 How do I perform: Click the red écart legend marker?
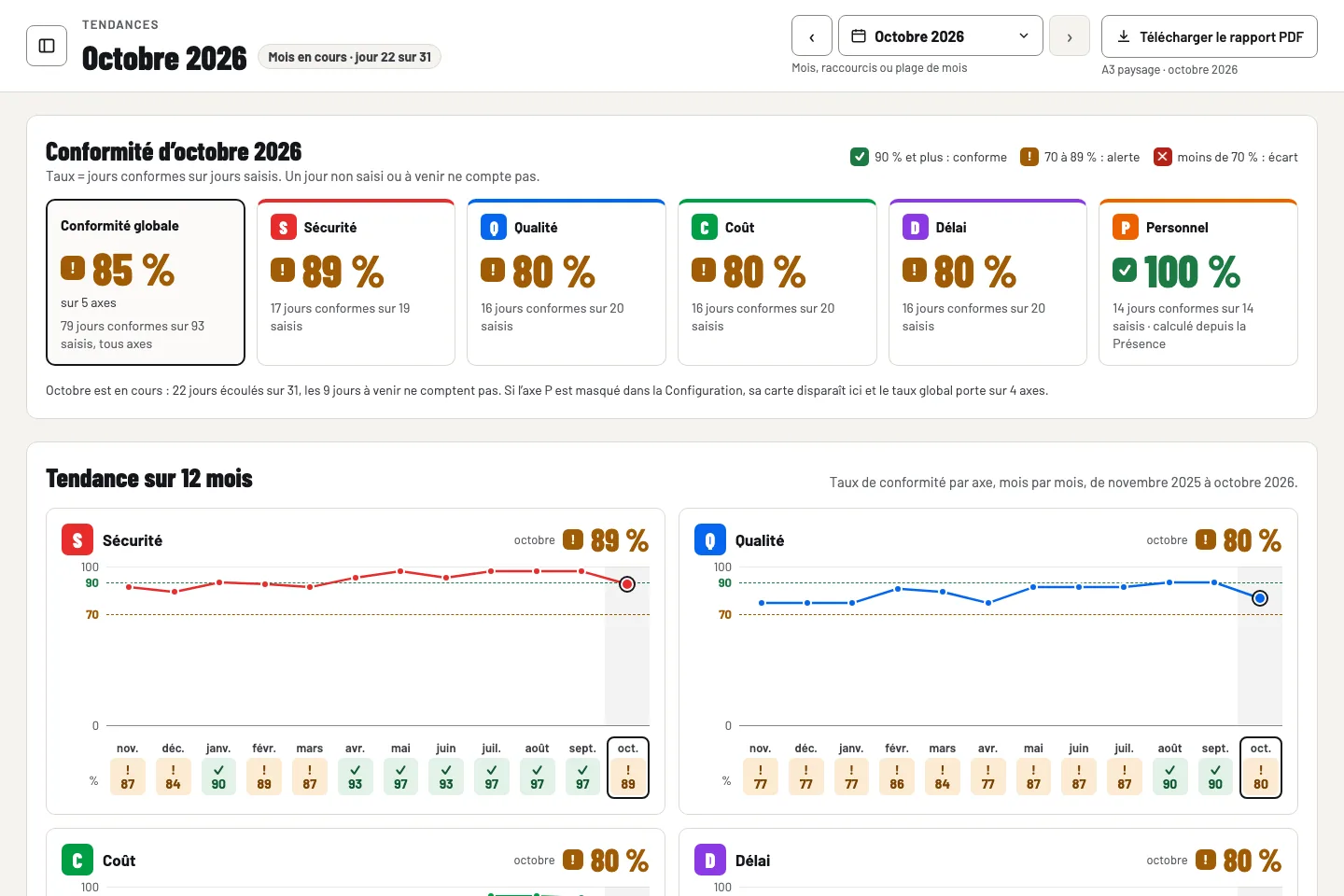coord(1163,157)
